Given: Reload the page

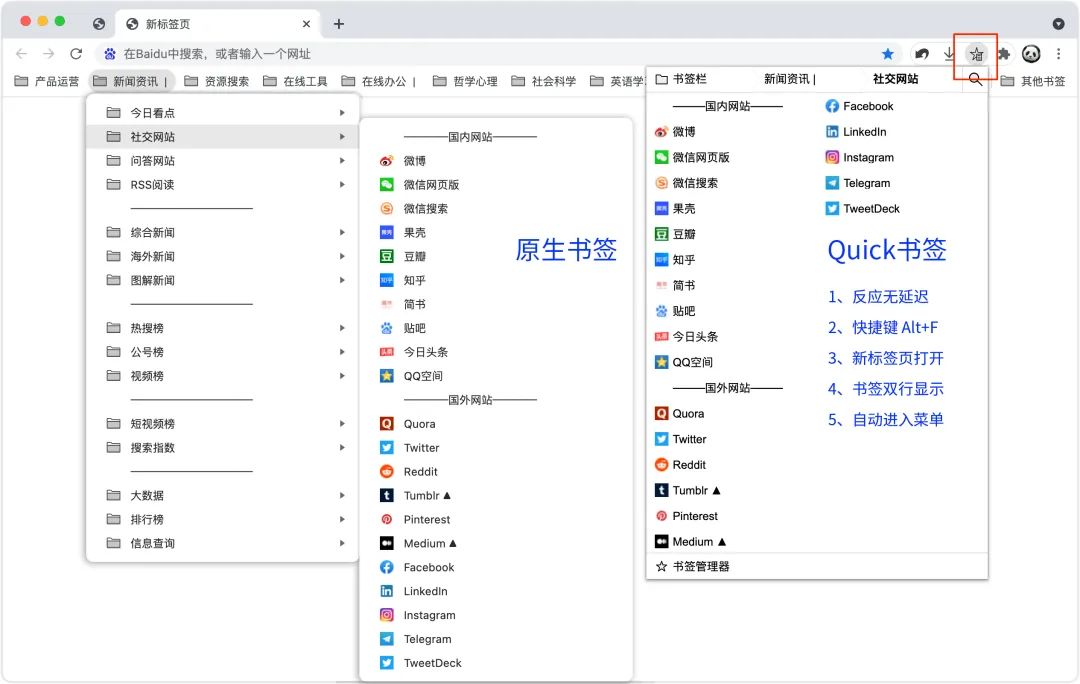Looking at the screenshot, I should pyautogui.click(x=76, y=54).
